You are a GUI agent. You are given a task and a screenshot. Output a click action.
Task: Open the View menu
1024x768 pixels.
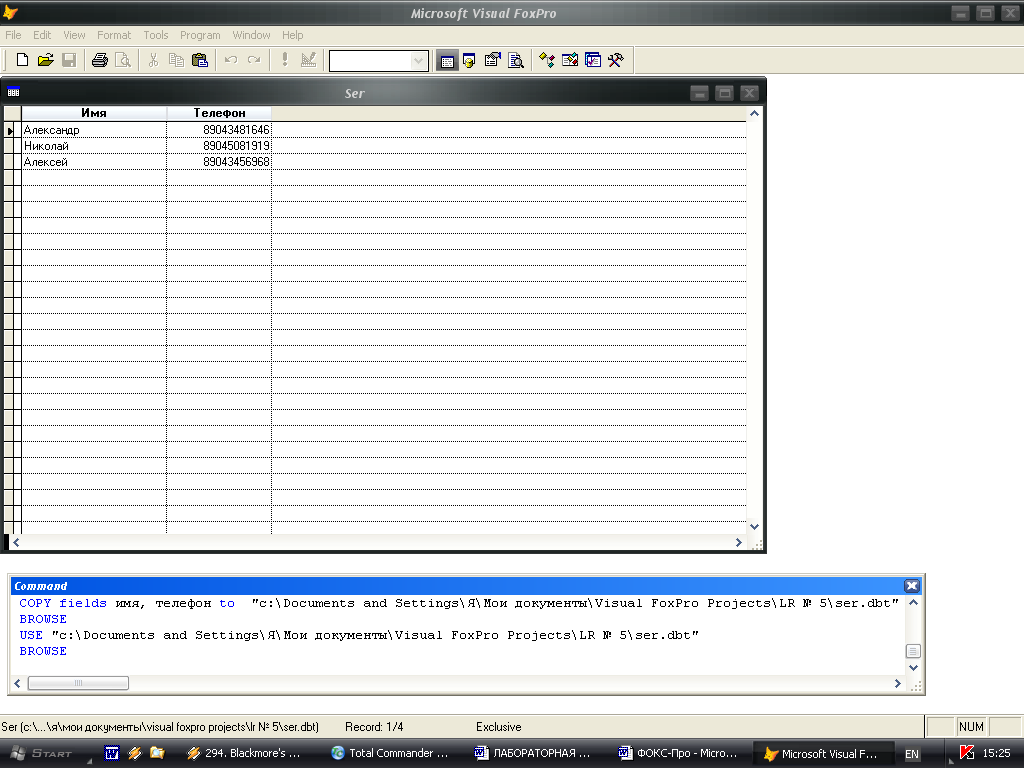pyautogui.click(x=74, y=35)
